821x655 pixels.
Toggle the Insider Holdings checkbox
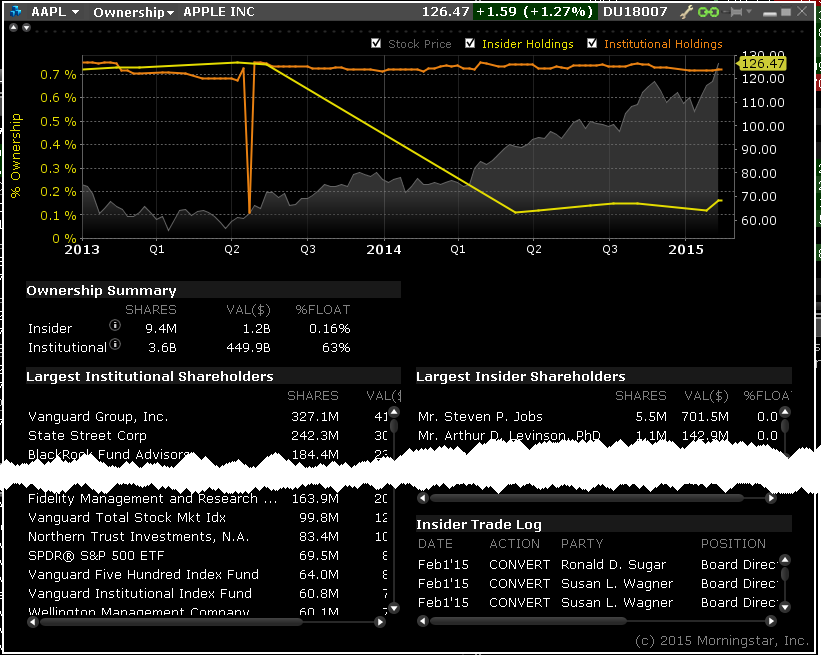point(470,43)
